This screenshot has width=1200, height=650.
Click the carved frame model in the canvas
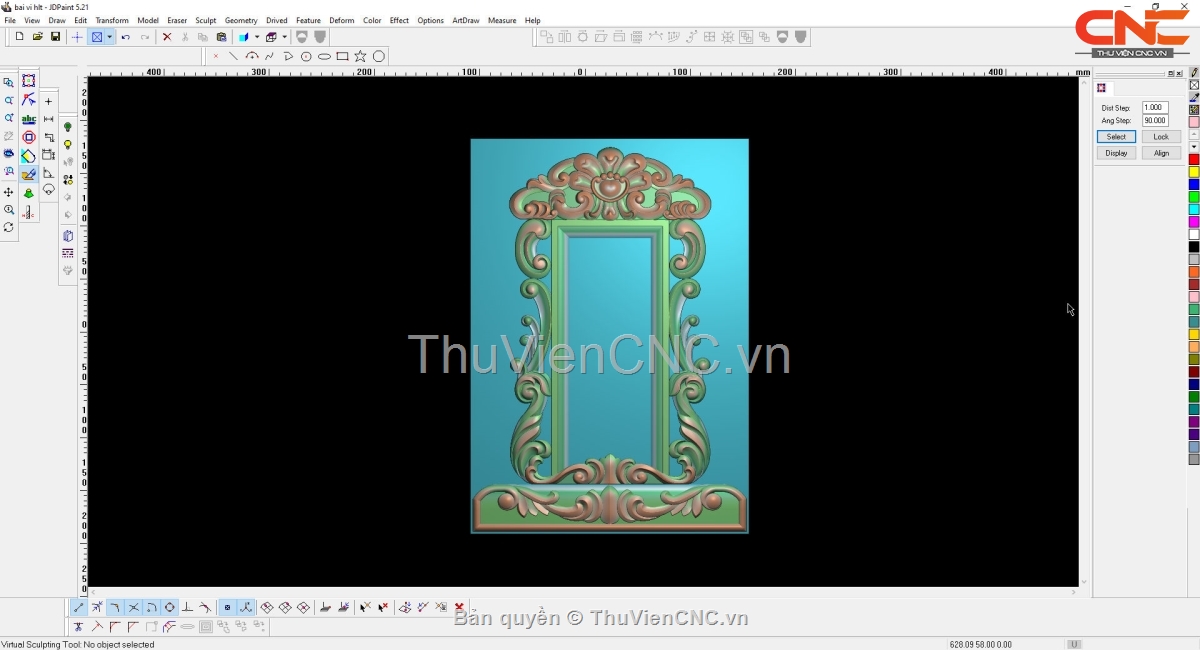609,336
